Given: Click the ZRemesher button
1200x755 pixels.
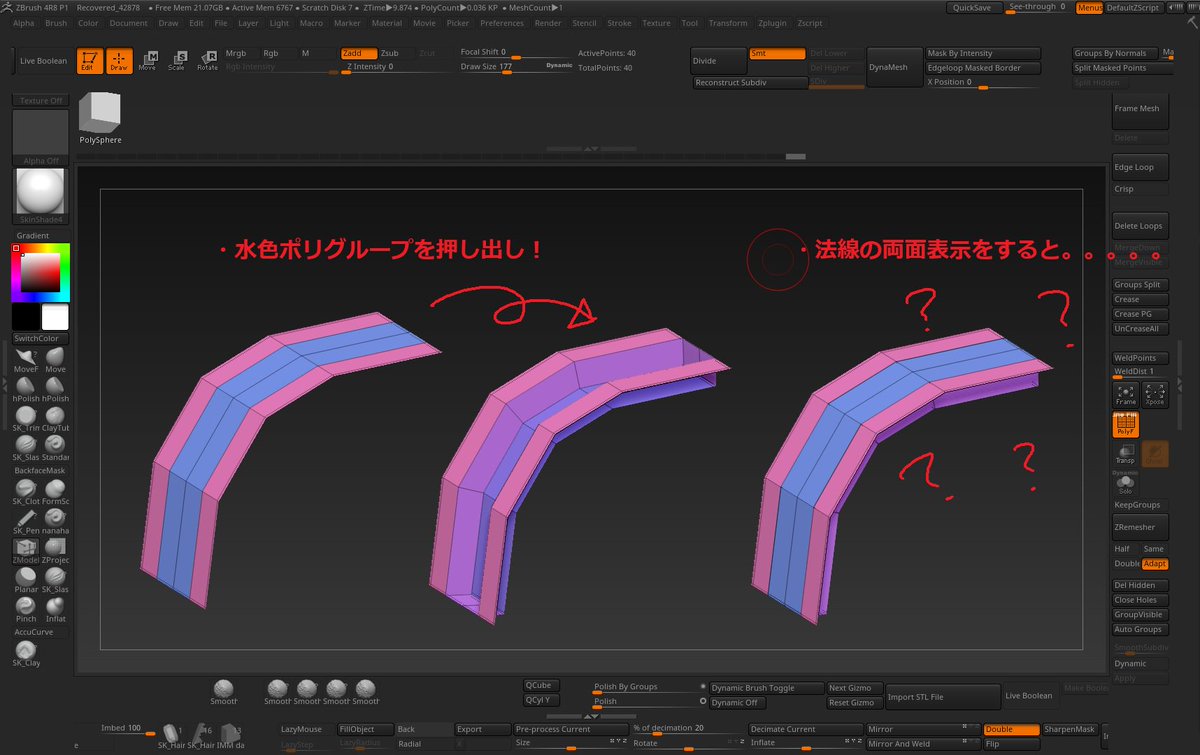Looking at the screenshot, I should (x=1141, y=527).
